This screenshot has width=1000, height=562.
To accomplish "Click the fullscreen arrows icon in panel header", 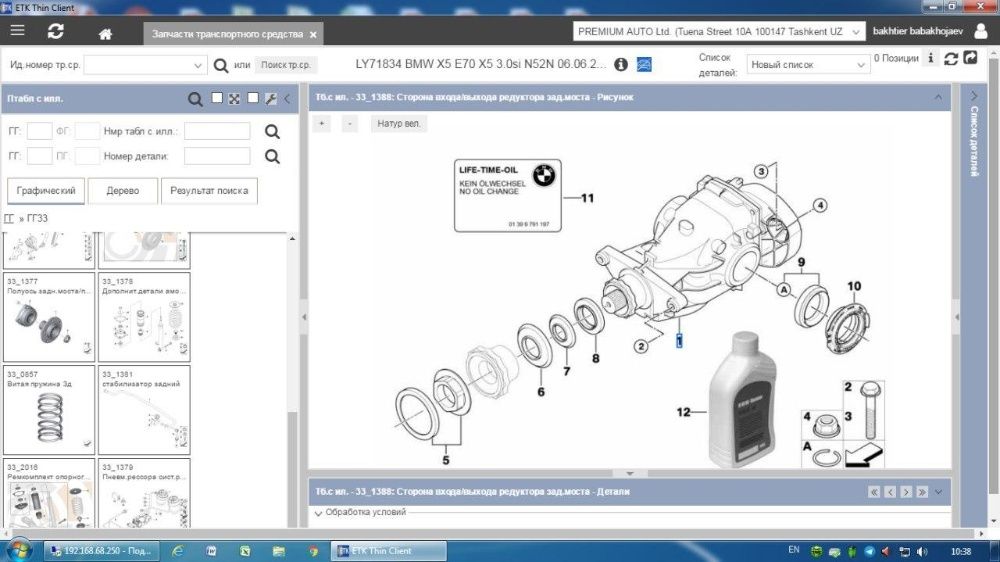I will [x=234, y=99].
